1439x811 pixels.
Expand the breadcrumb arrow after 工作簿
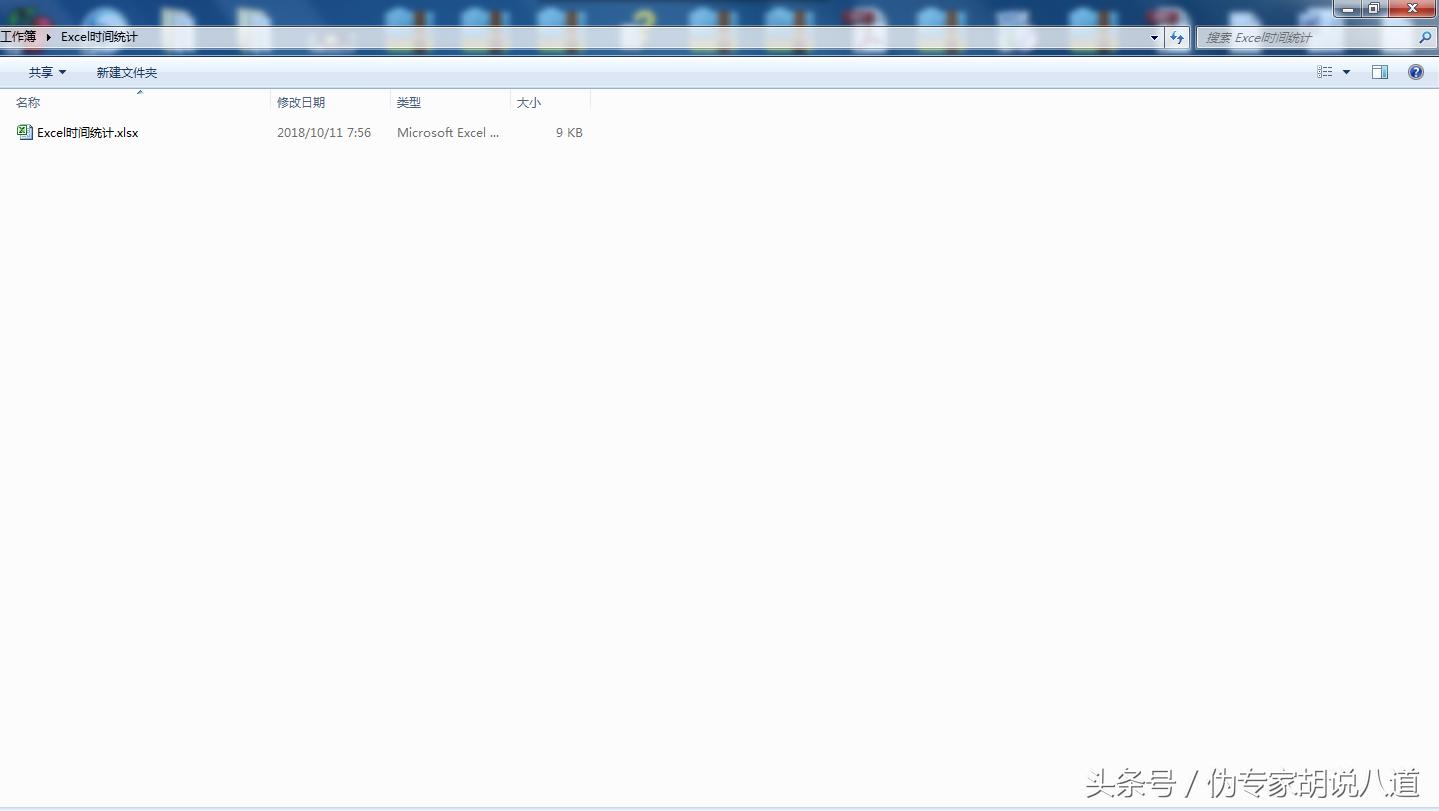(x=48, y=37)
